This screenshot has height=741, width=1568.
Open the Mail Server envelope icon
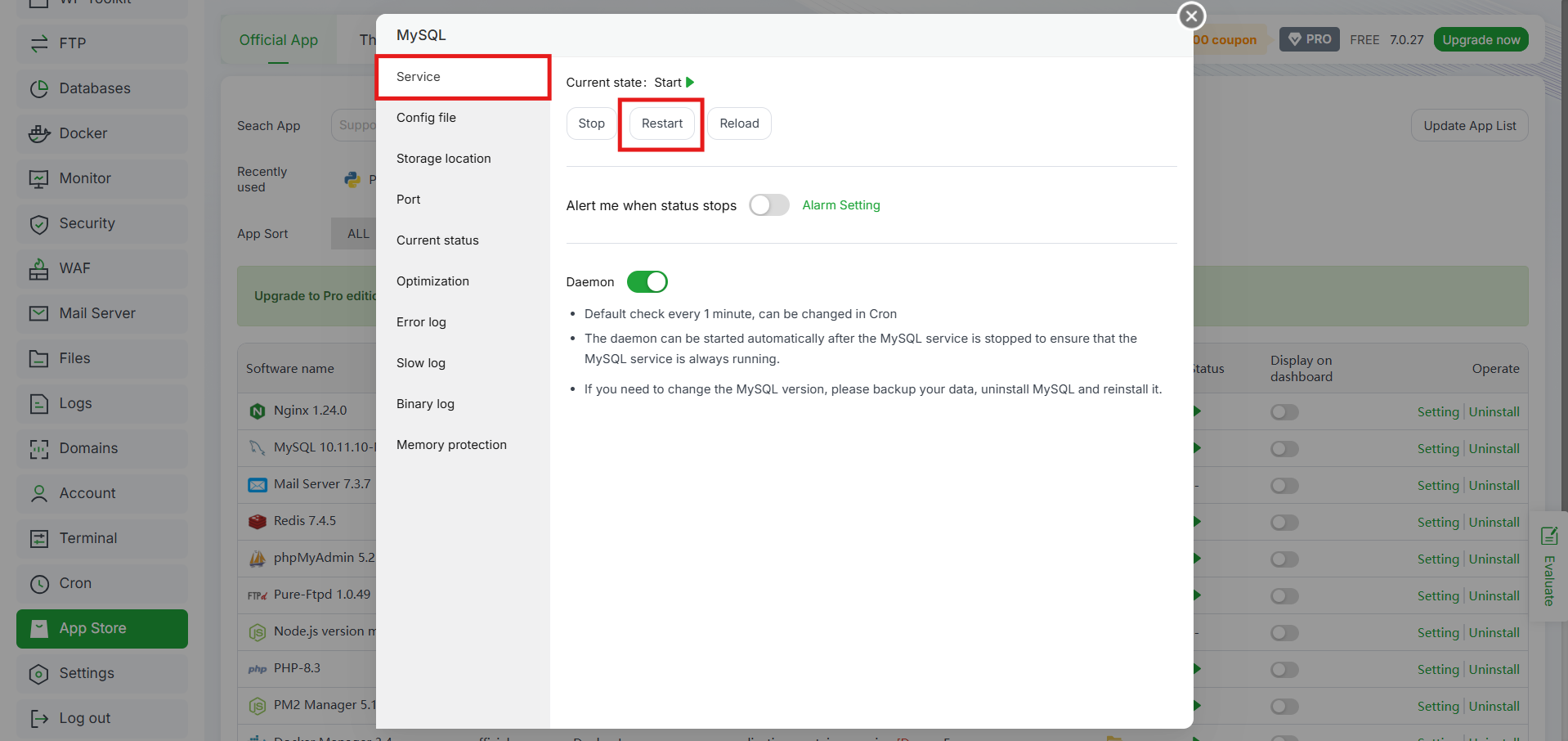[x=39, y=313]
